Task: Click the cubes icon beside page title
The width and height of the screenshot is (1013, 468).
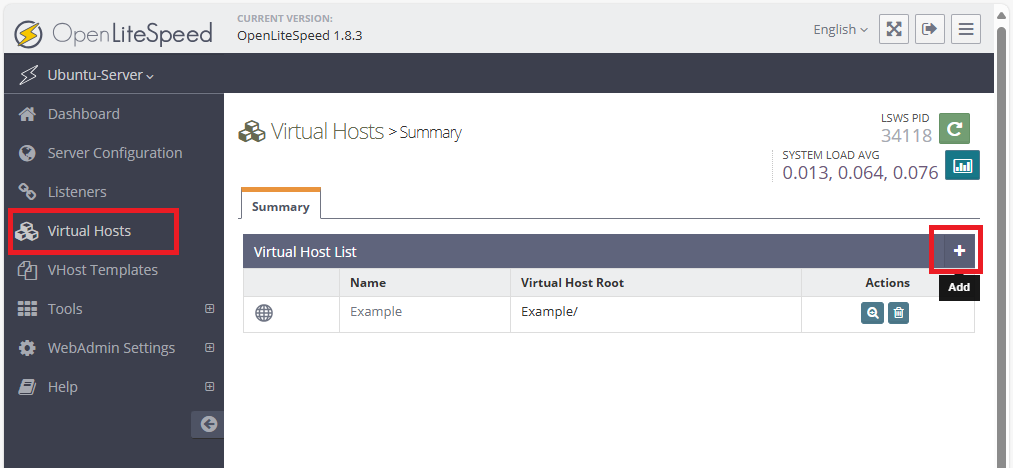Action: [x=252, y=132]
